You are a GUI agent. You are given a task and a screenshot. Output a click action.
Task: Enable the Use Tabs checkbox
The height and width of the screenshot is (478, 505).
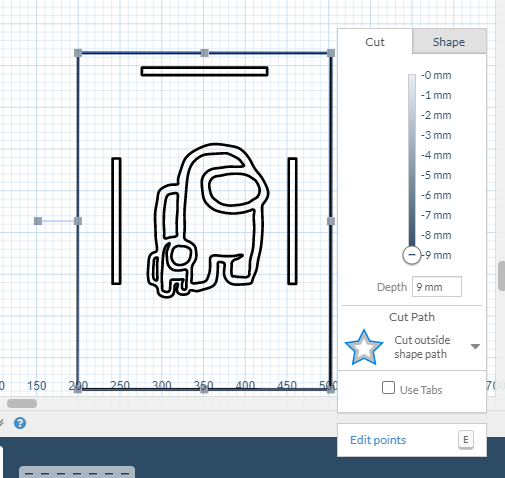[x=388, y=388]
